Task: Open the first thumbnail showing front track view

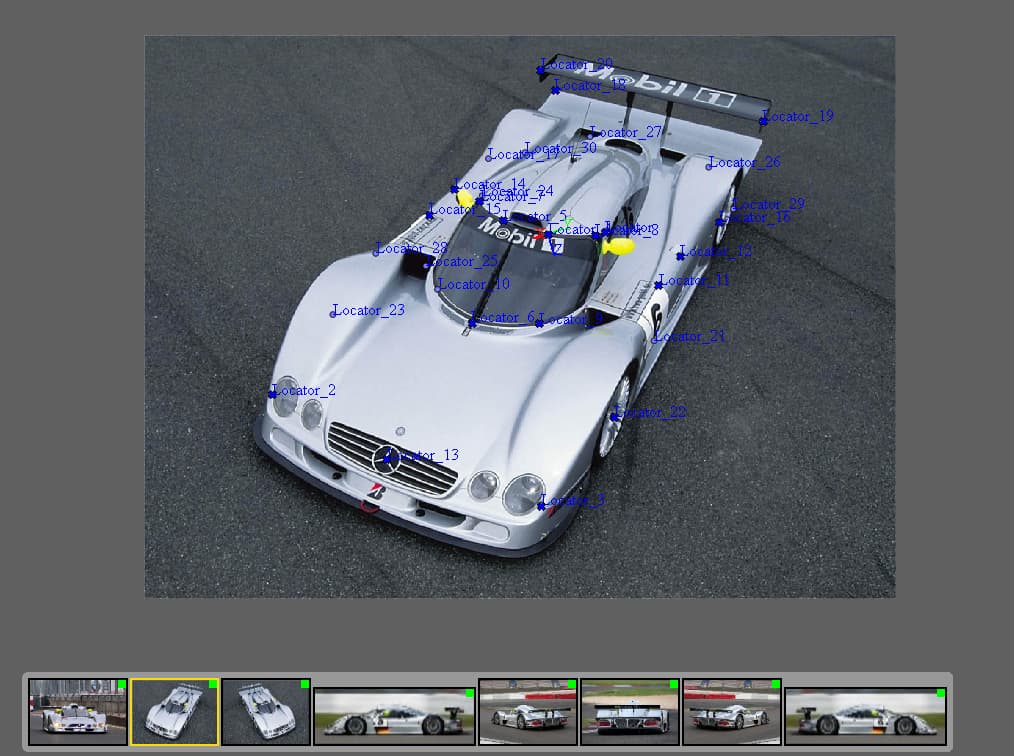Action: click(x=77, y=712)
